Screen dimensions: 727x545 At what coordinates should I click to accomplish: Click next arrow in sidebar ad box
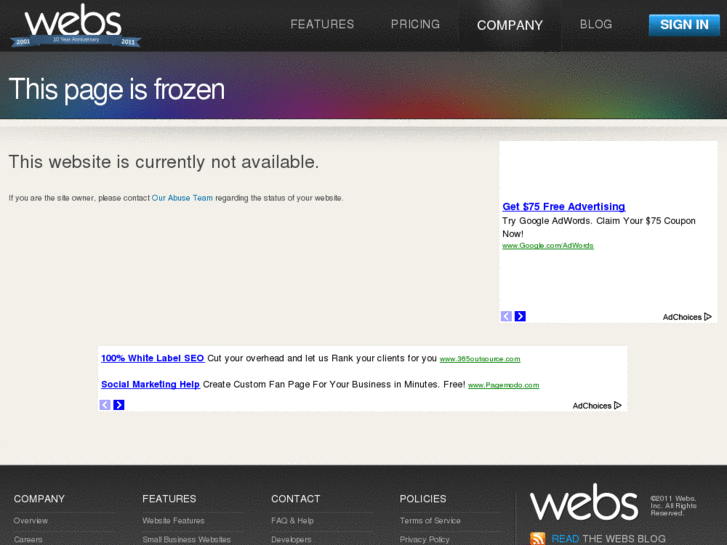(520, 316)
